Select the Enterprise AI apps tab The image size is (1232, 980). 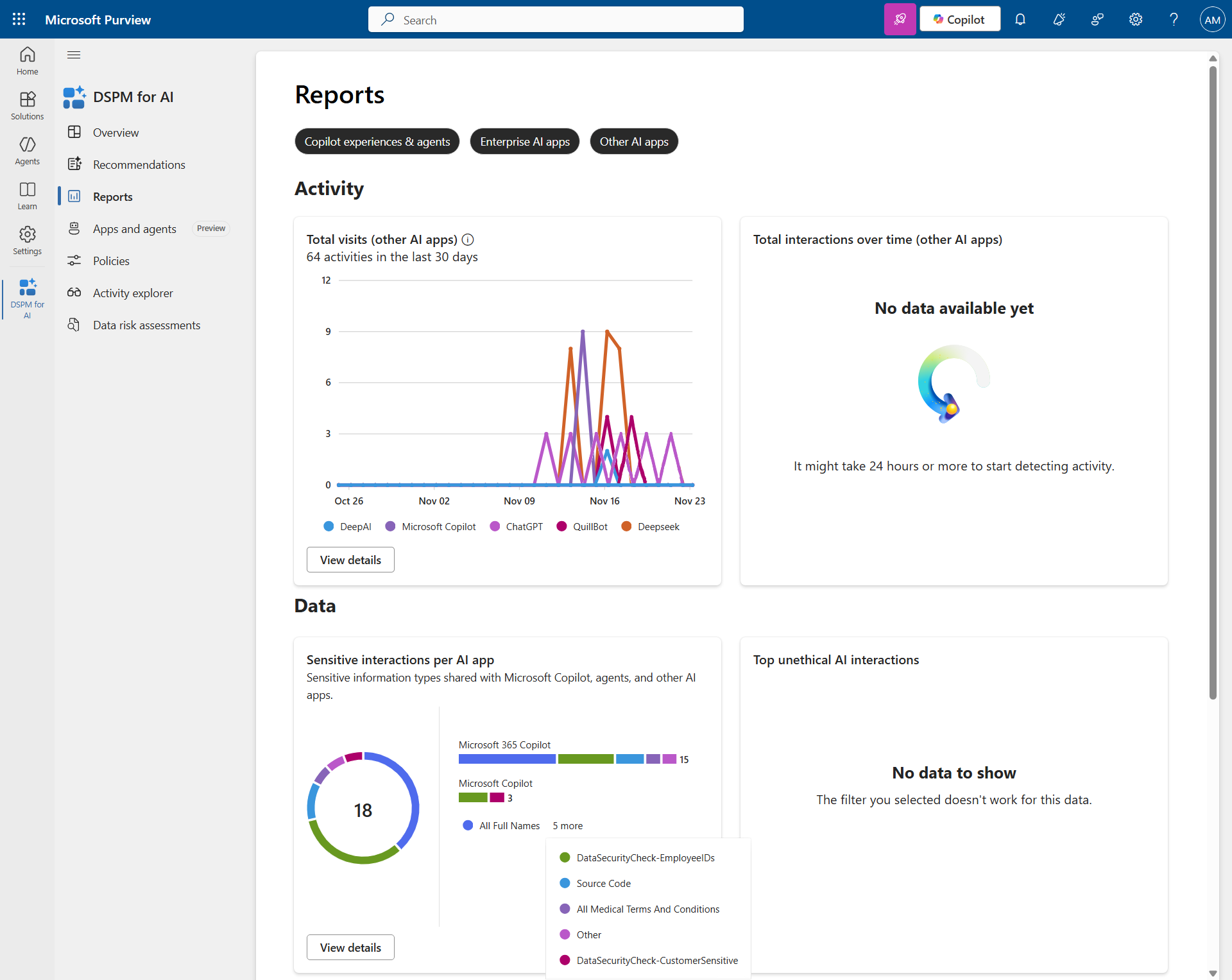point(524,141)
